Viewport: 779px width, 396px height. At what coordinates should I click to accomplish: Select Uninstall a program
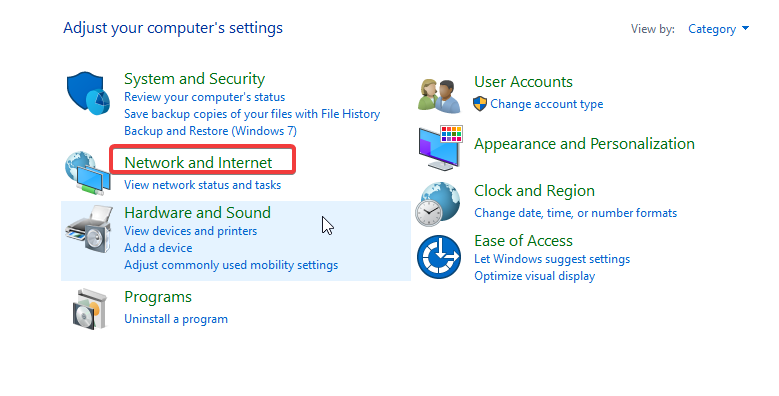176,319
